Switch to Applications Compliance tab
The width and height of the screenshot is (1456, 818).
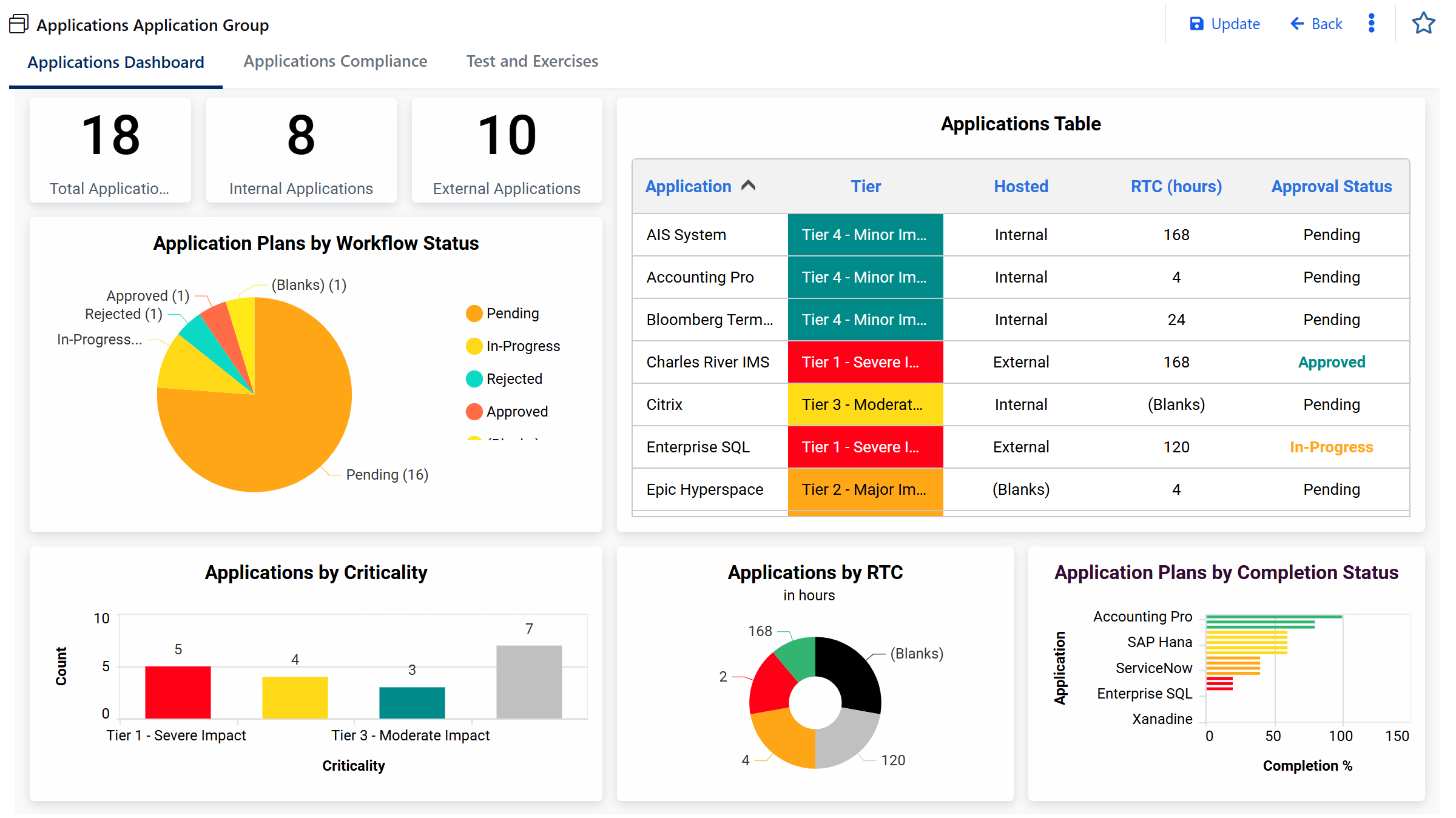tap(335, 61)
